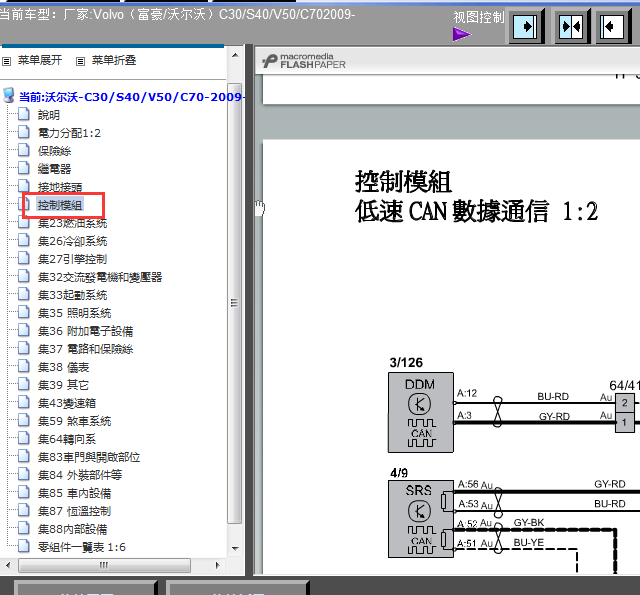Image resolution: width=640 pixels, height=595 pixels.
Task: Open the 接地接頭 tree item
Action: 60,187
